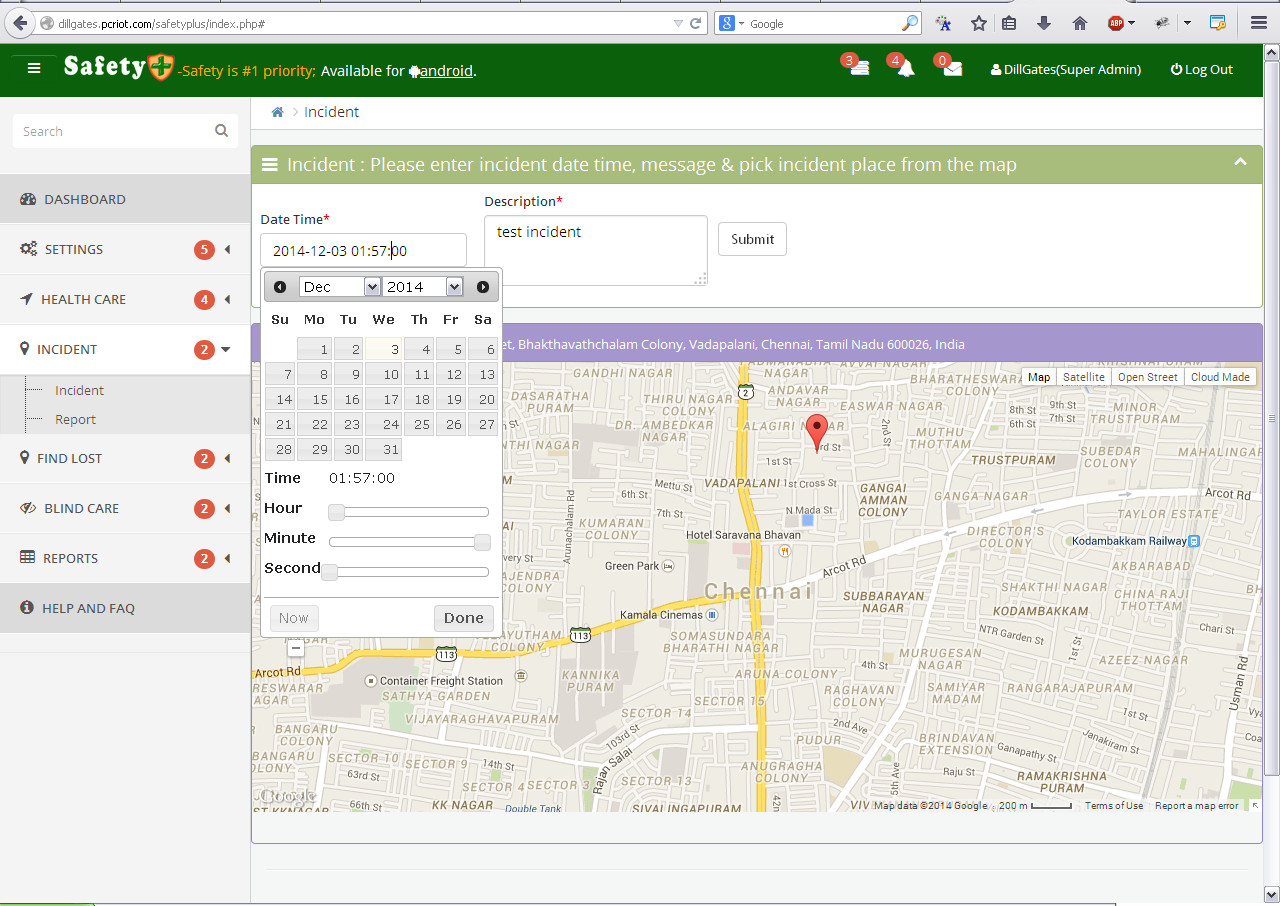Collapse the Incident sidebar menu
This screenshot has width=1280, height=906.
(x=124, y=349)
